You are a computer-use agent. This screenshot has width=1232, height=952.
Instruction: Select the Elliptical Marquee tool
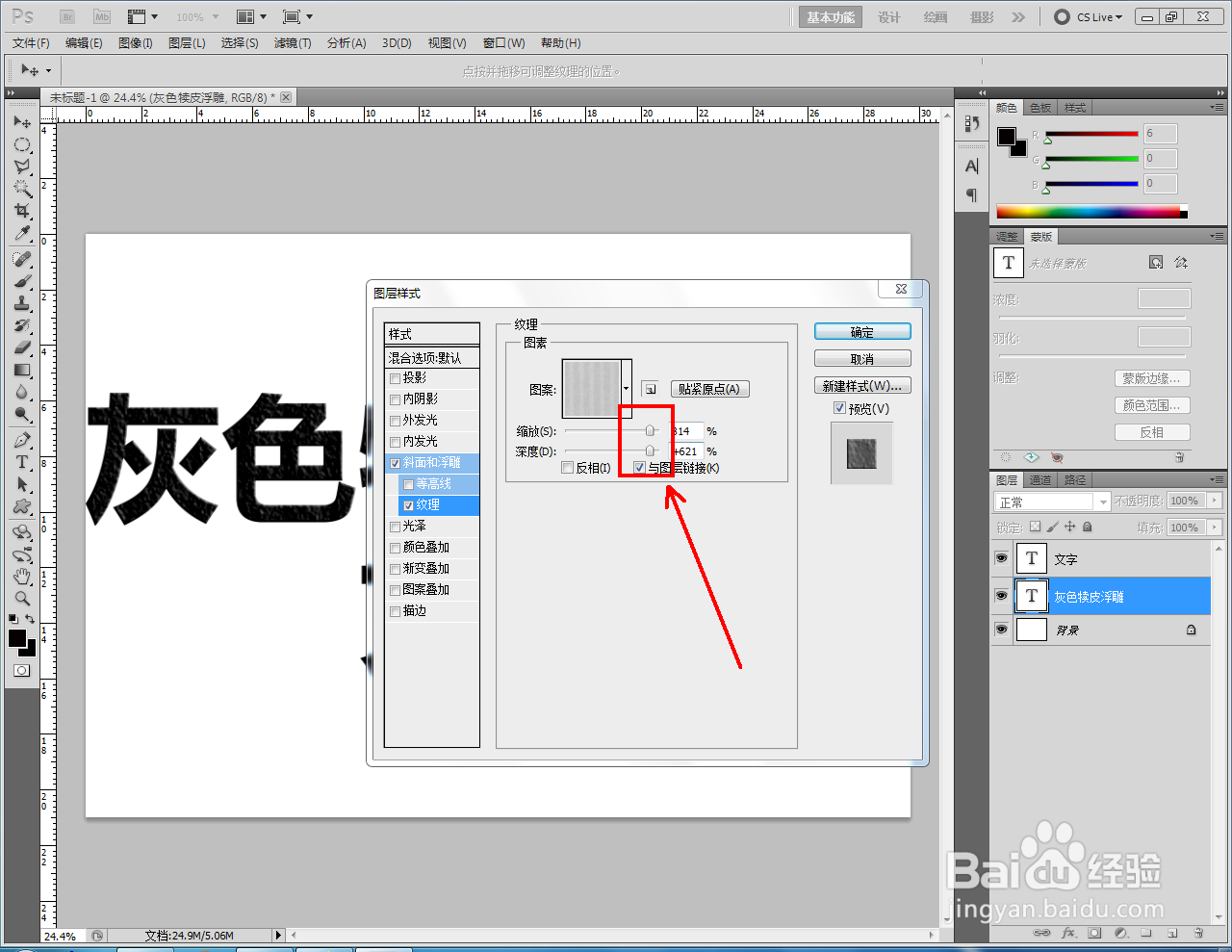pos(22,144)
